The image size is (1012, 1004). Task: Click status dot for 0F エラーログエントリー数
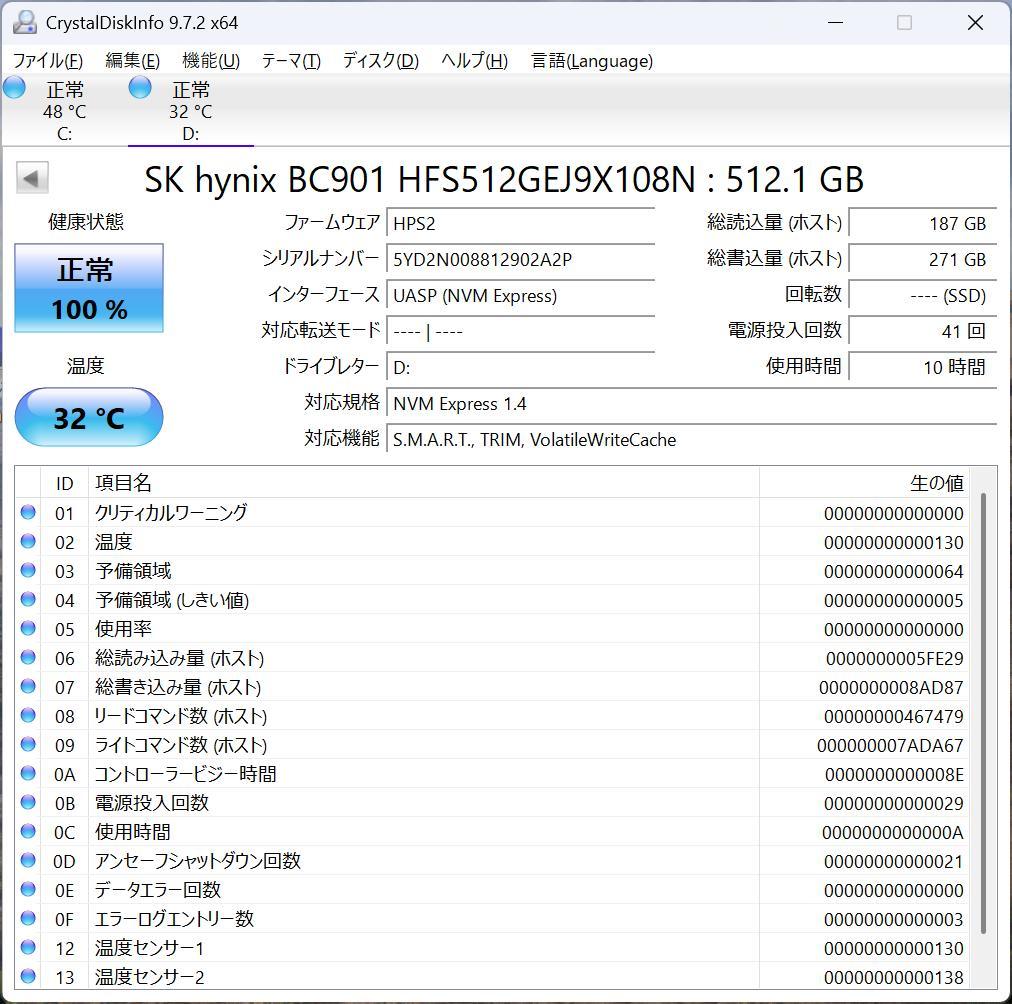(28, 918)
